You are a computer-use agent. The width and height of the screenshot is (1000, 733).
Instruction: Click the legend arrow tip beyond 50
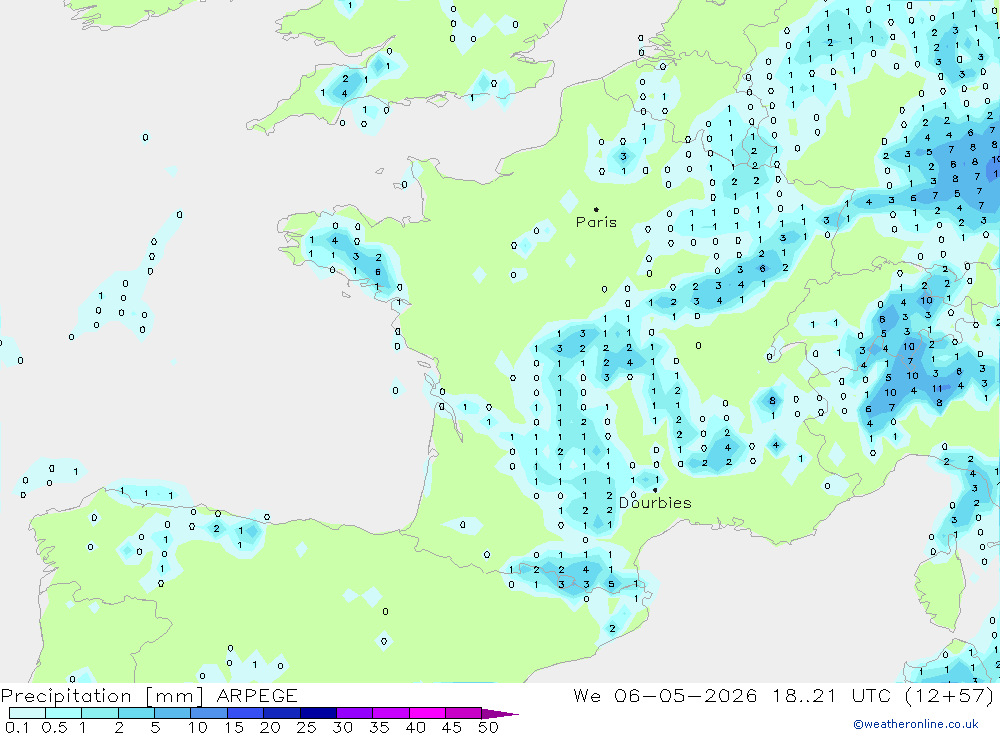click(x=500, y=714)
